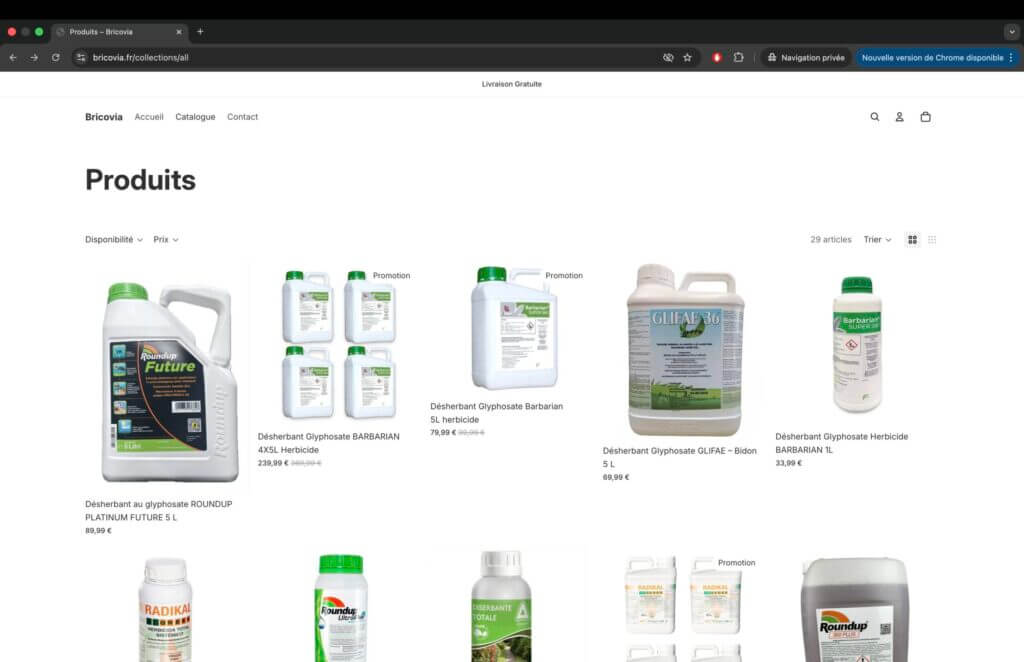Reload the page using refresh icon

point(56,58)
